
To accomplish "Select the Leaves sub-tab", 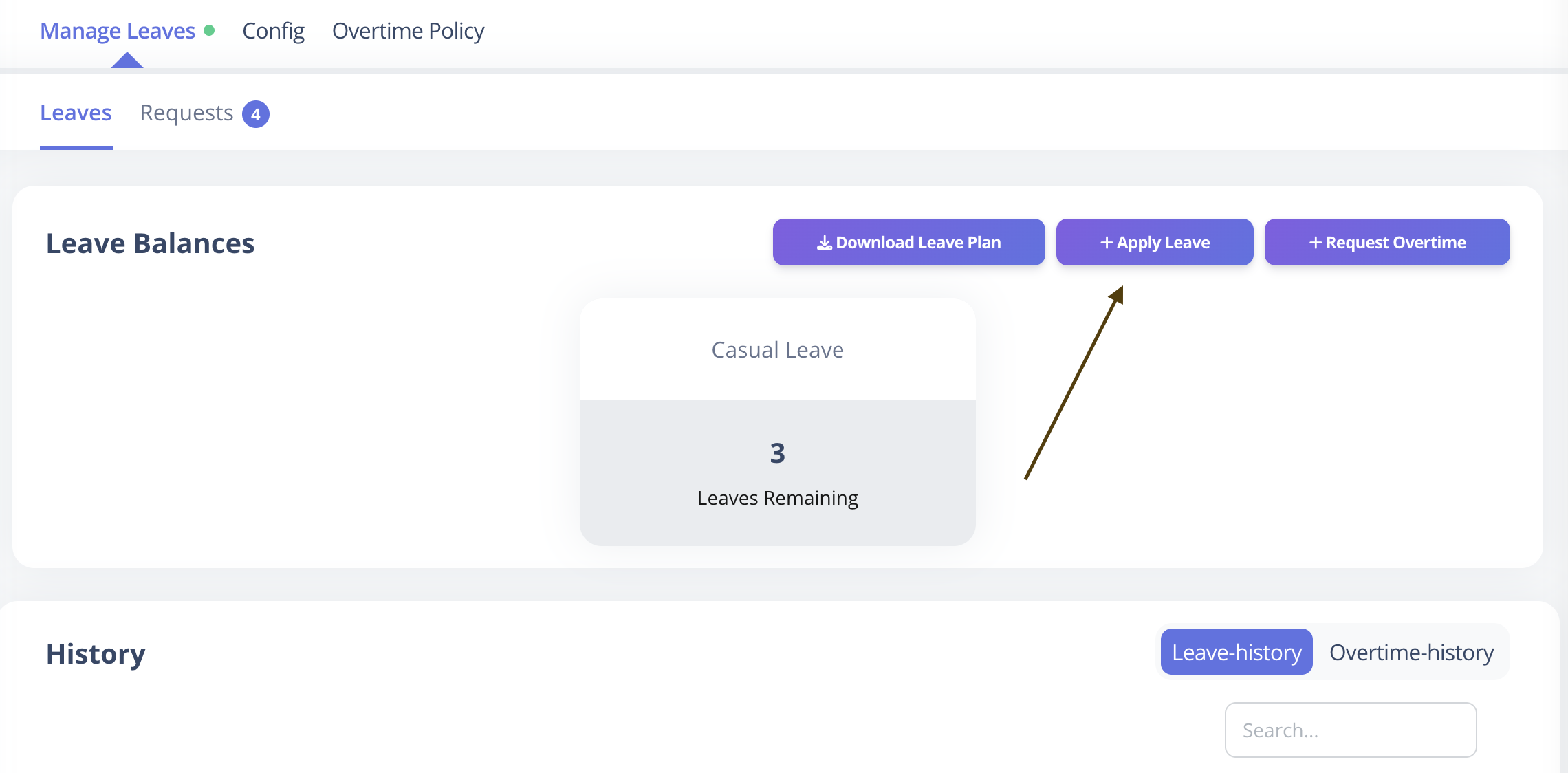I will coord(76,113).
